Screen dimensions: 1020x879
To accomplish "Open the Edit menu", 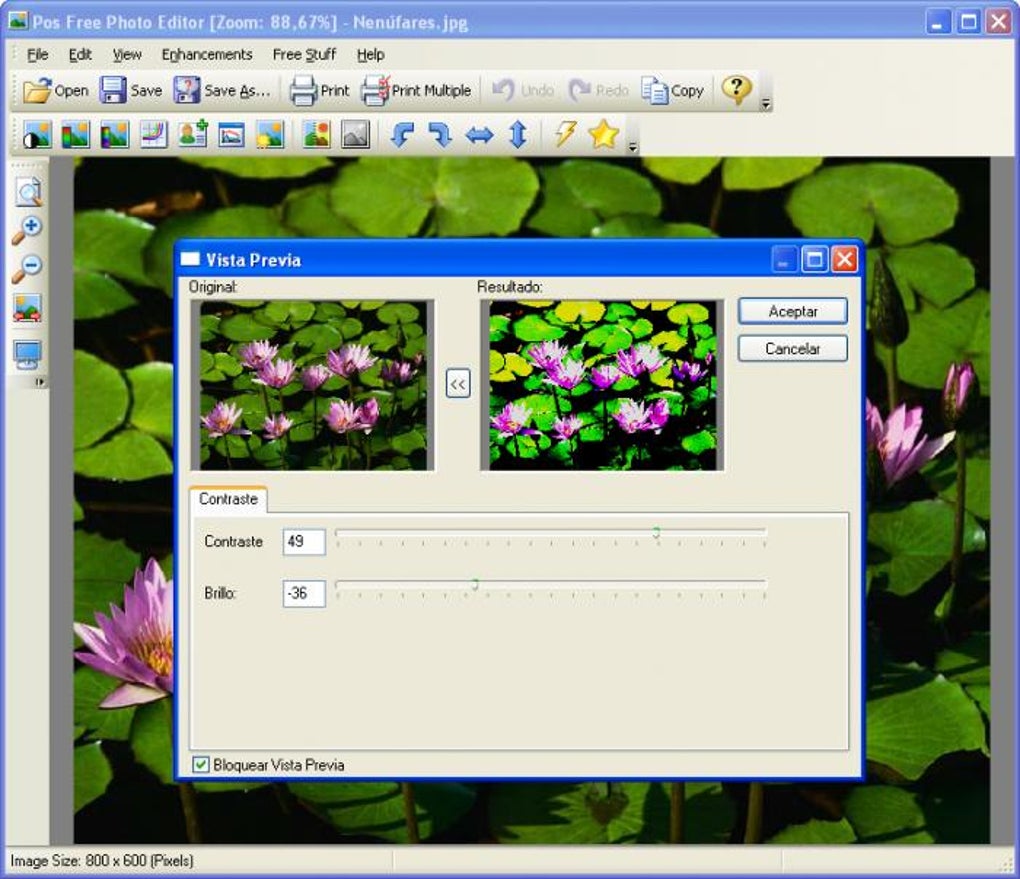I will (x=80, y=55).
